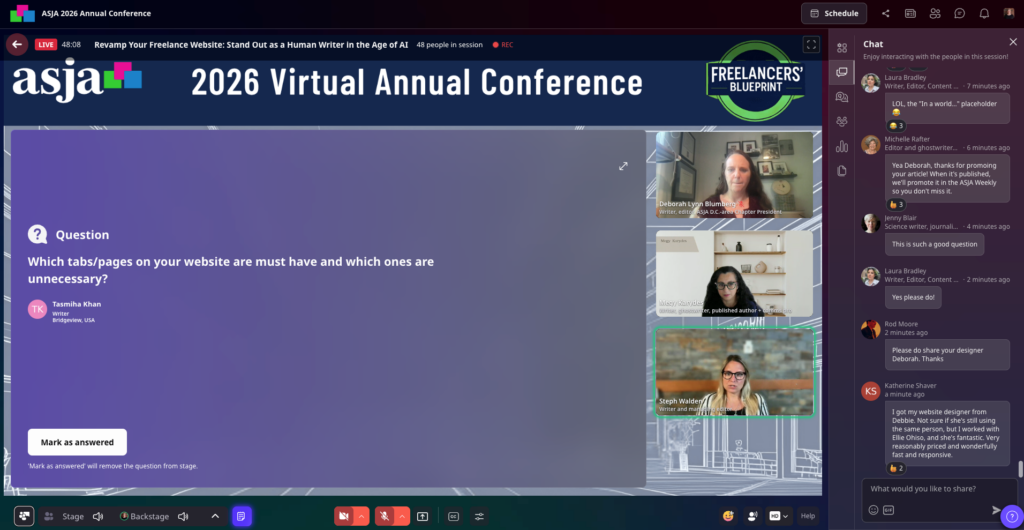Mute the Backstage audio speaker
This screenshot has width=1024, height=530.
click(x=184, y=516)
